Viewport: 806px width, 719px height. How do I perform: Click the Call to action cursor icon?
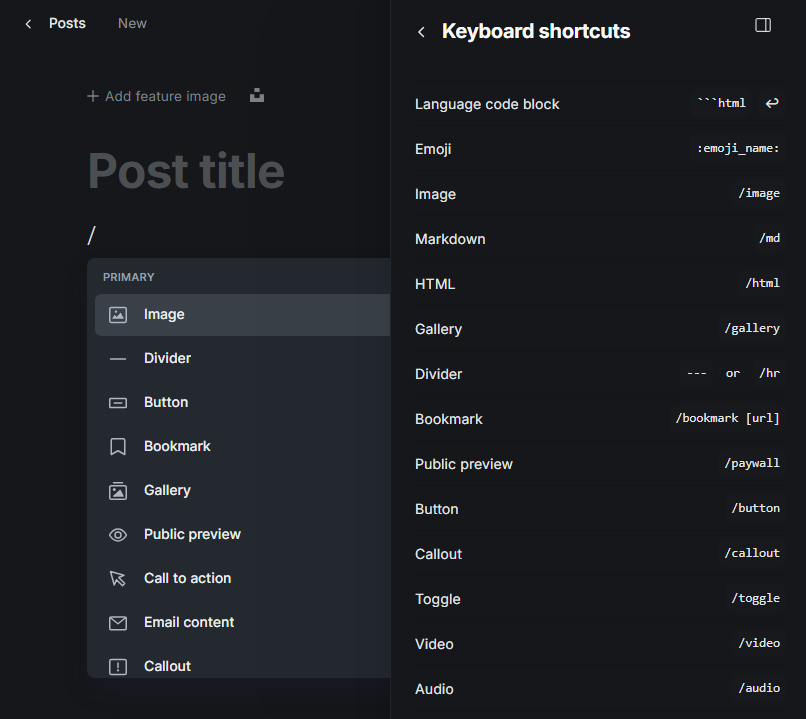tap(118, 578)
